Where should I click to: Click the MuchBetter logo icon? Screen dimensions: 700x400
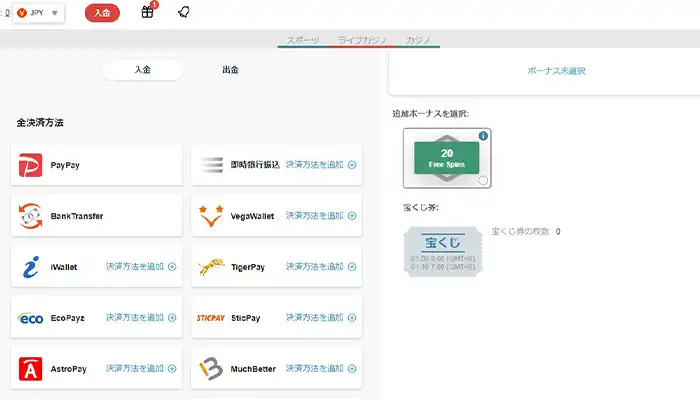[x=211, y=369]
